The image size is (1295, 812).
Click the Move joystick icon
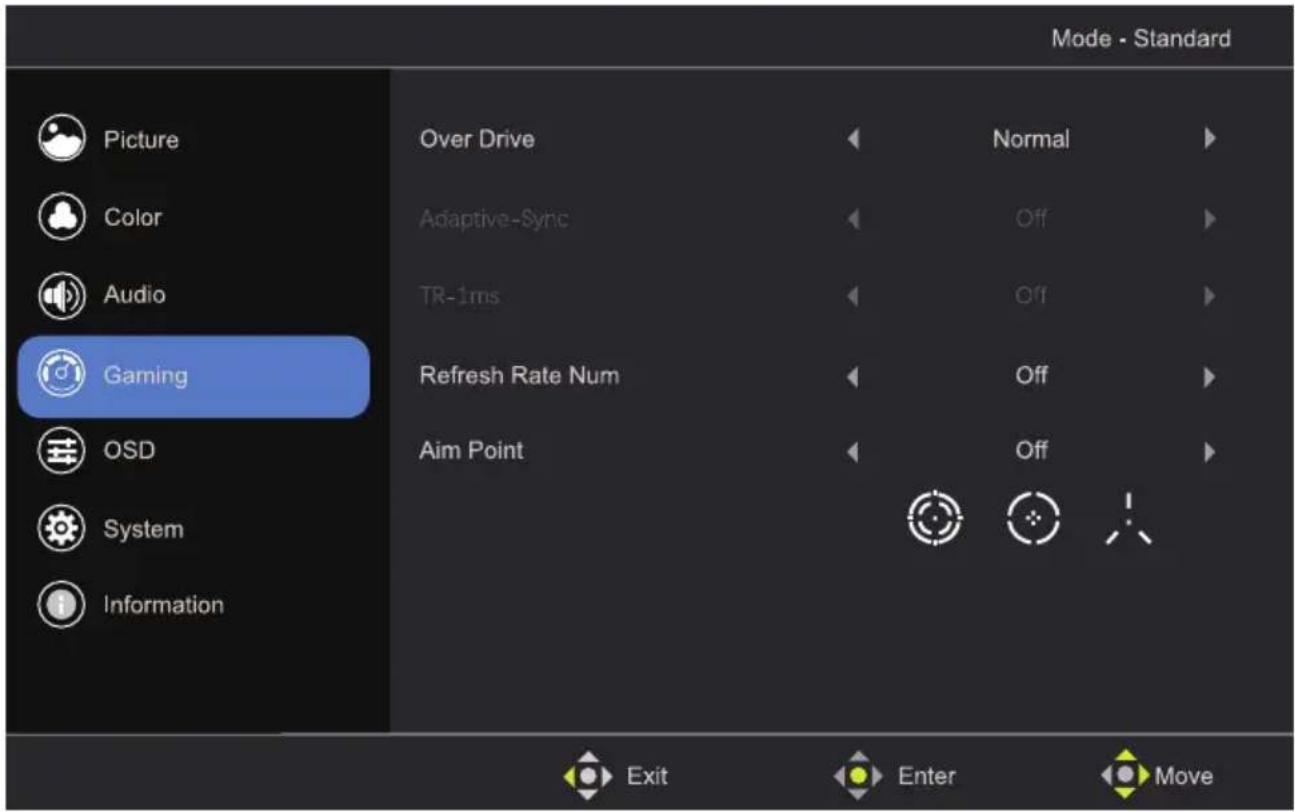[x=1126, y=775]
